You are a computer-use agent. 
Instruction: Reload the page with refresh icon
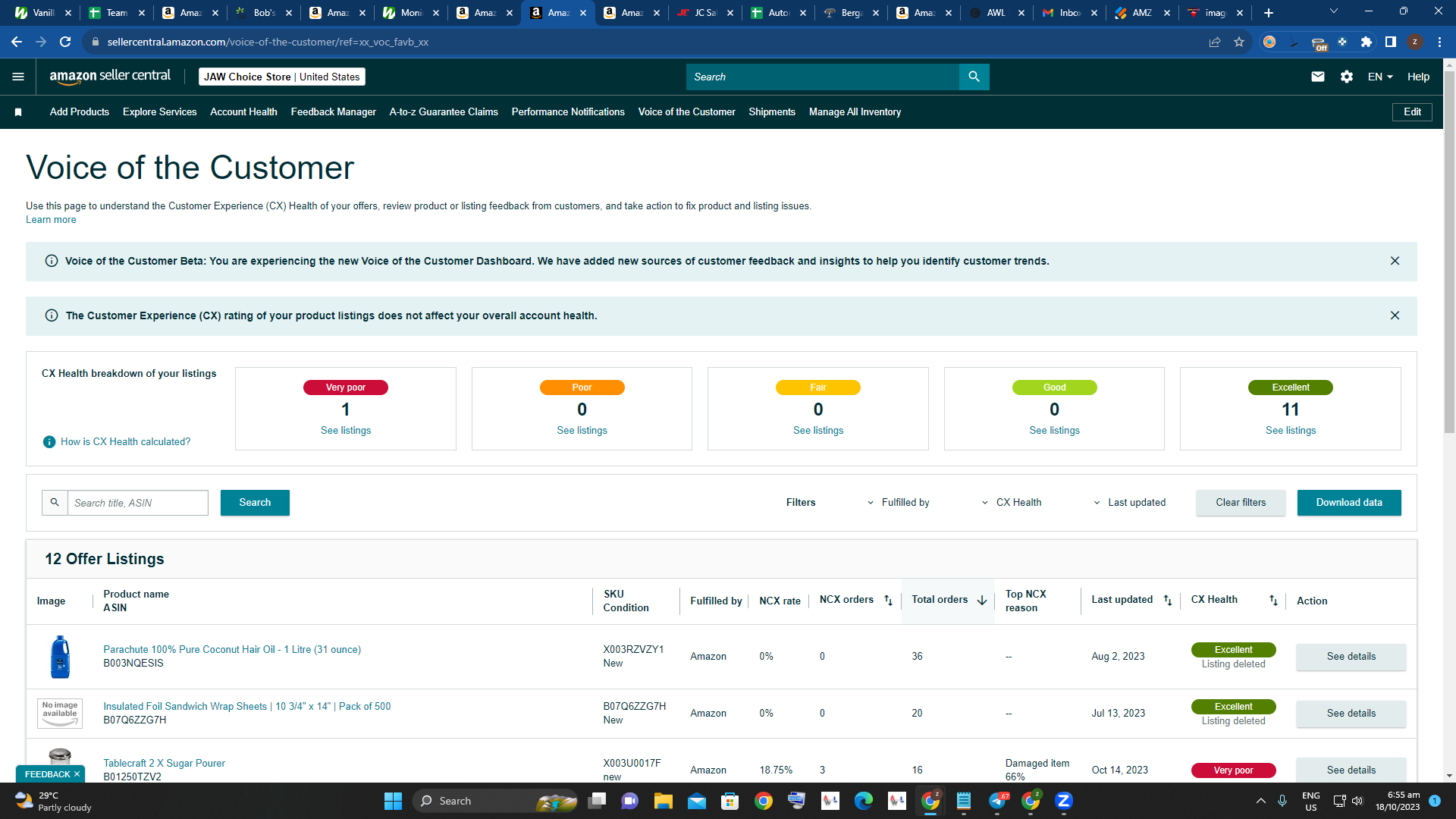pos(65,42)
